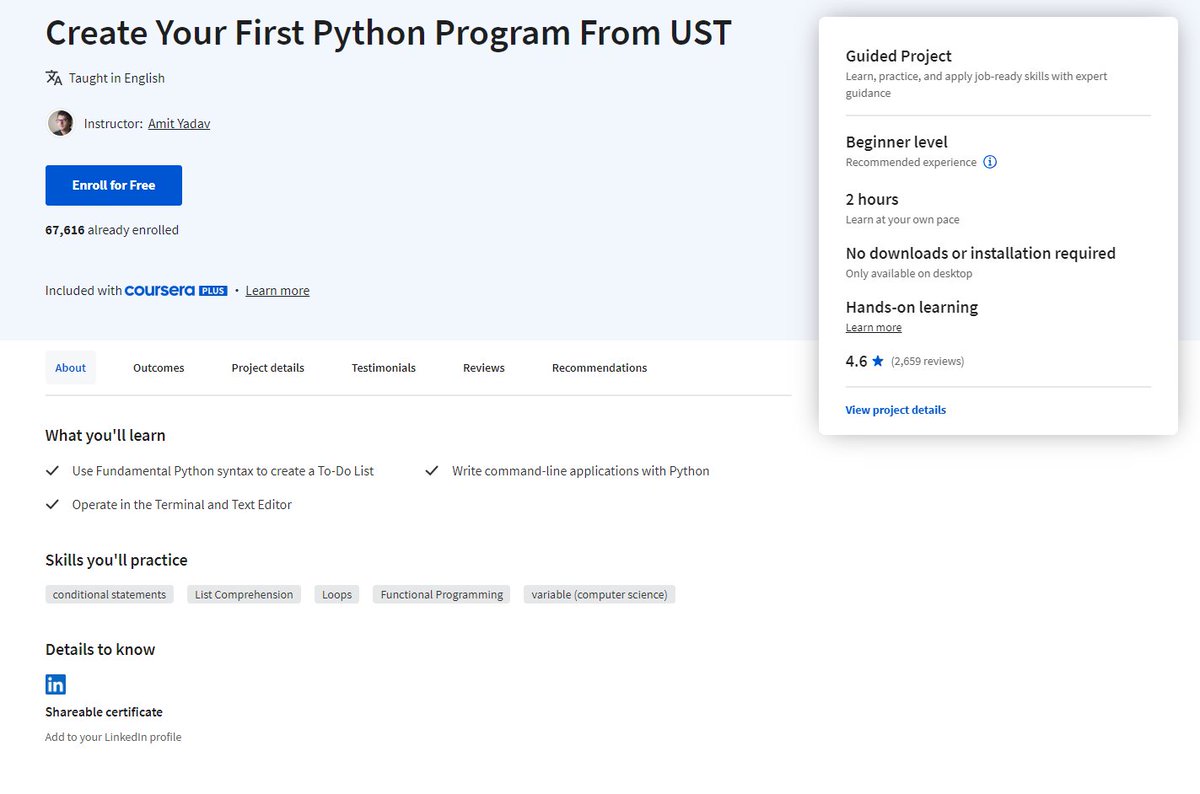Open the Recommendations tab

click(600, 367)
